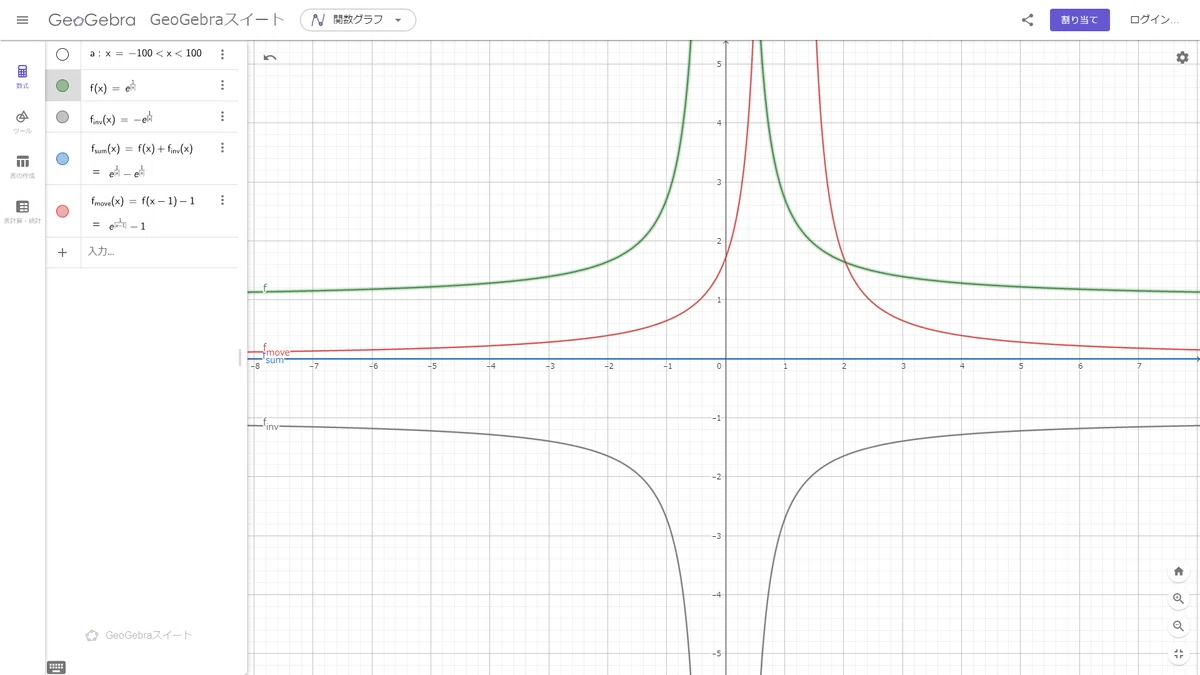Open the virtual keyboard icon

click(x=56, y=667)
